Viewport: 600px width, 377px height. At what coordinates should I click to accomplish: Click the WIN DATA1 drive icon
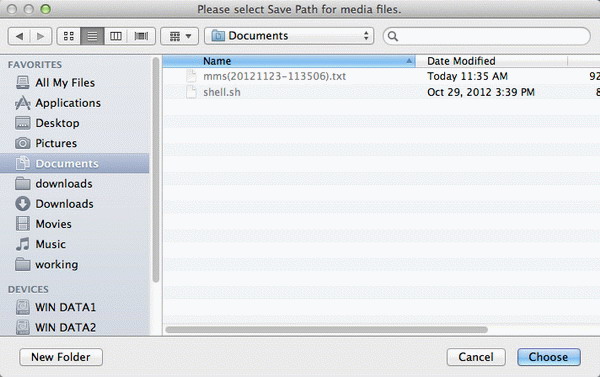(23, 307)
